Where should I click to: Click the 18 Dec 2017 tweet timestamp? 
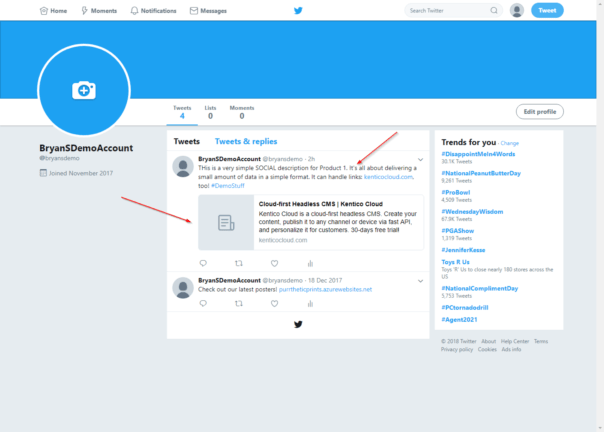point(325,281)
